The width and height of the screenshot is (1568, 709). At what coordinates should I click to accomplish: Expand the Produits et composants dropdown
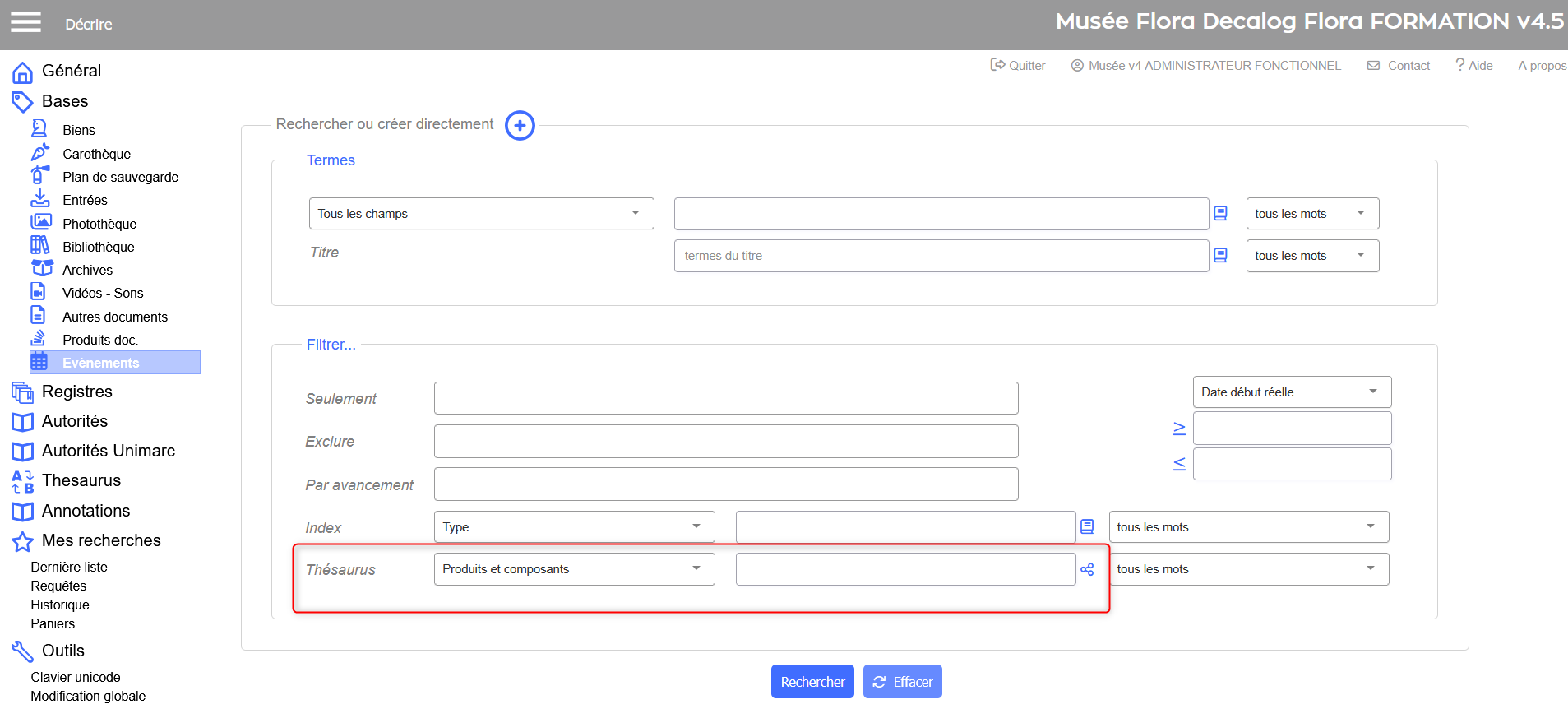[x=574, y=569]
